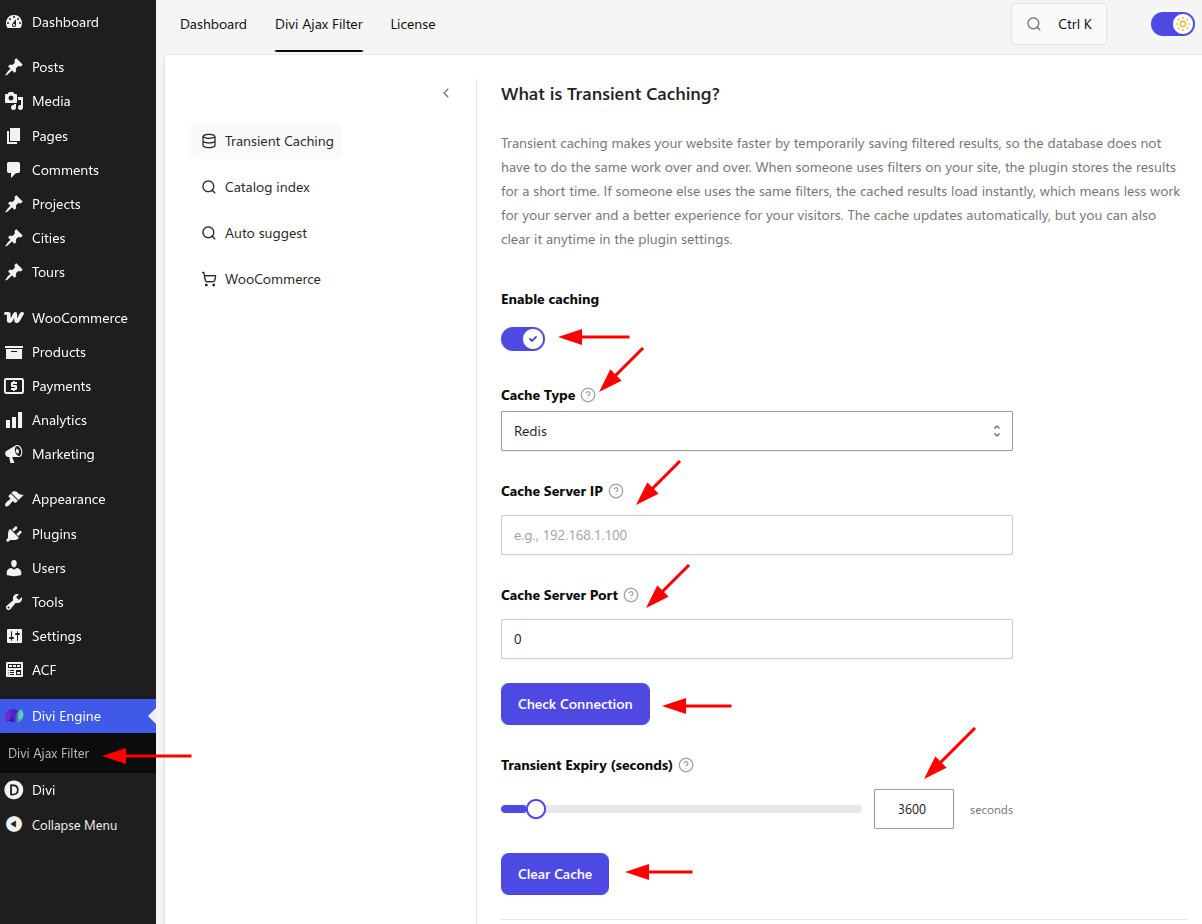The width and height of the screenshot is (1202, 924).
Task: Open the Cache Type Redis dropdown
Action: (757, 431)
